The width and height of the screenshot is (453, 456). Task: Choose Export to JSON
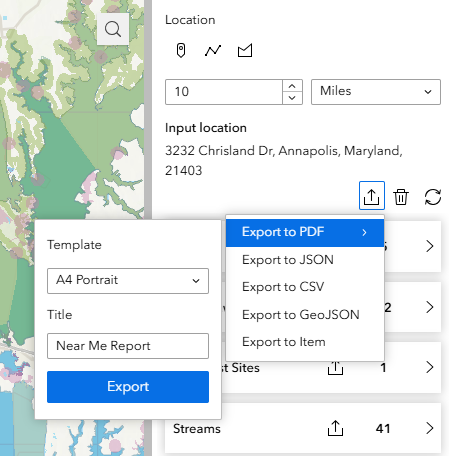305,260
